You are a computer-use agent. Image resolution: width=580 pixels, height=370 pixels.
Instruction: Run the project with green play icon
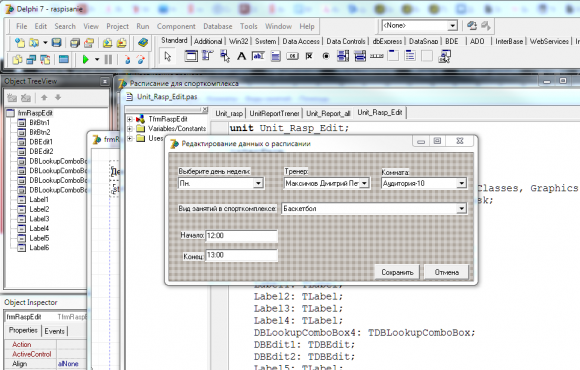[85, 59]
